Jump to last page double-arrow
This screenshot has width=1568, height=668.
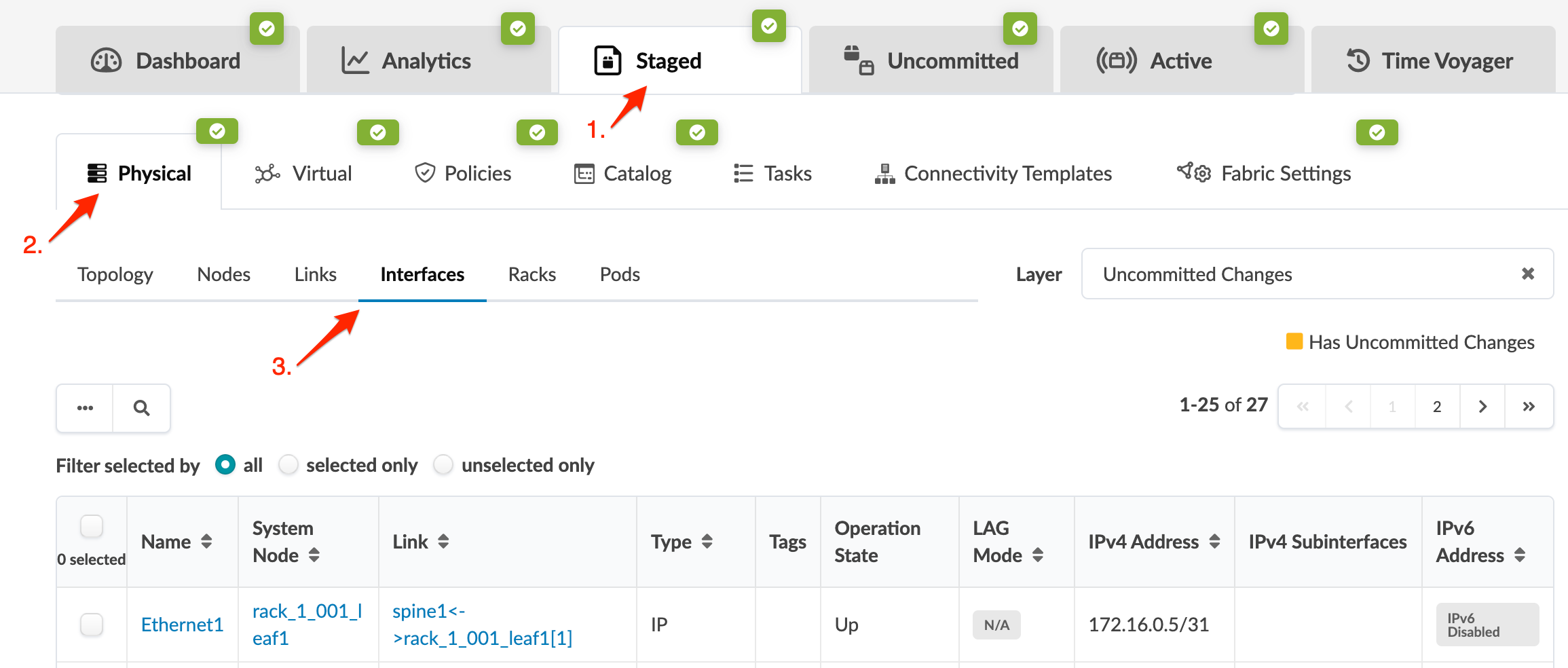[x=1528, y=407]
